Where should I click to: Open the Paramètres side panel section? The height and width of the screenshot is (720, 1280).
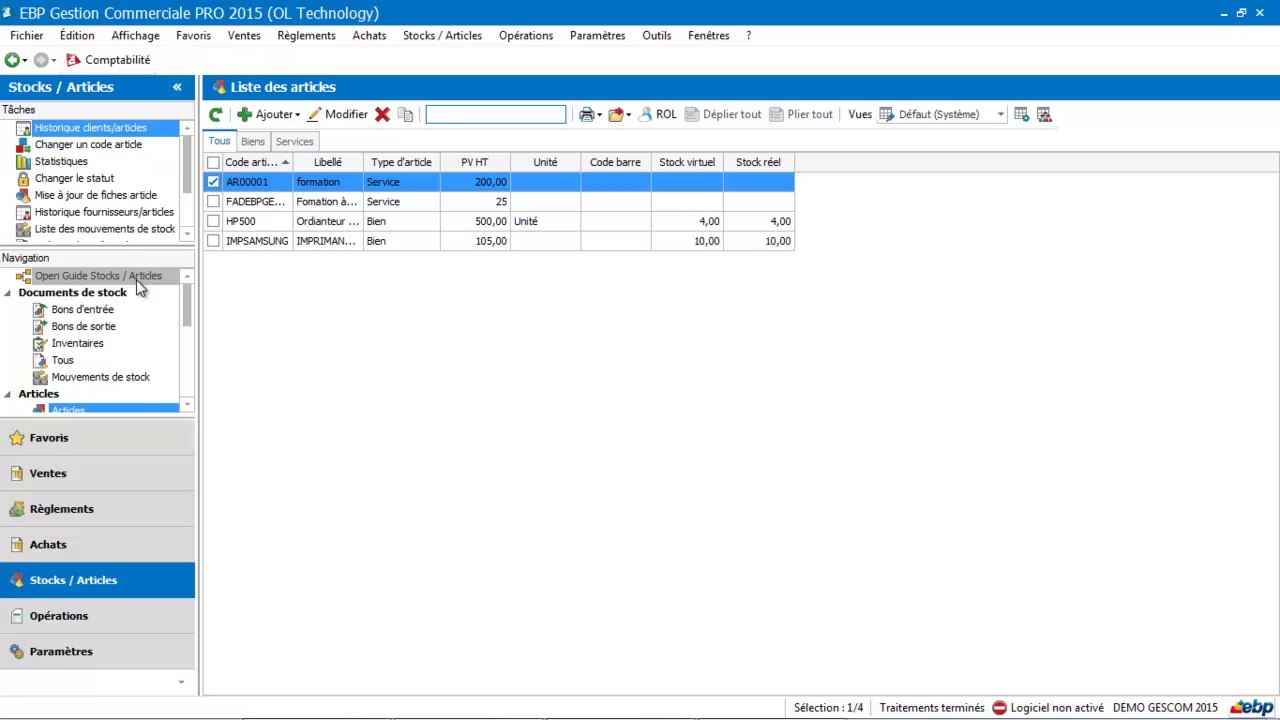97,652
